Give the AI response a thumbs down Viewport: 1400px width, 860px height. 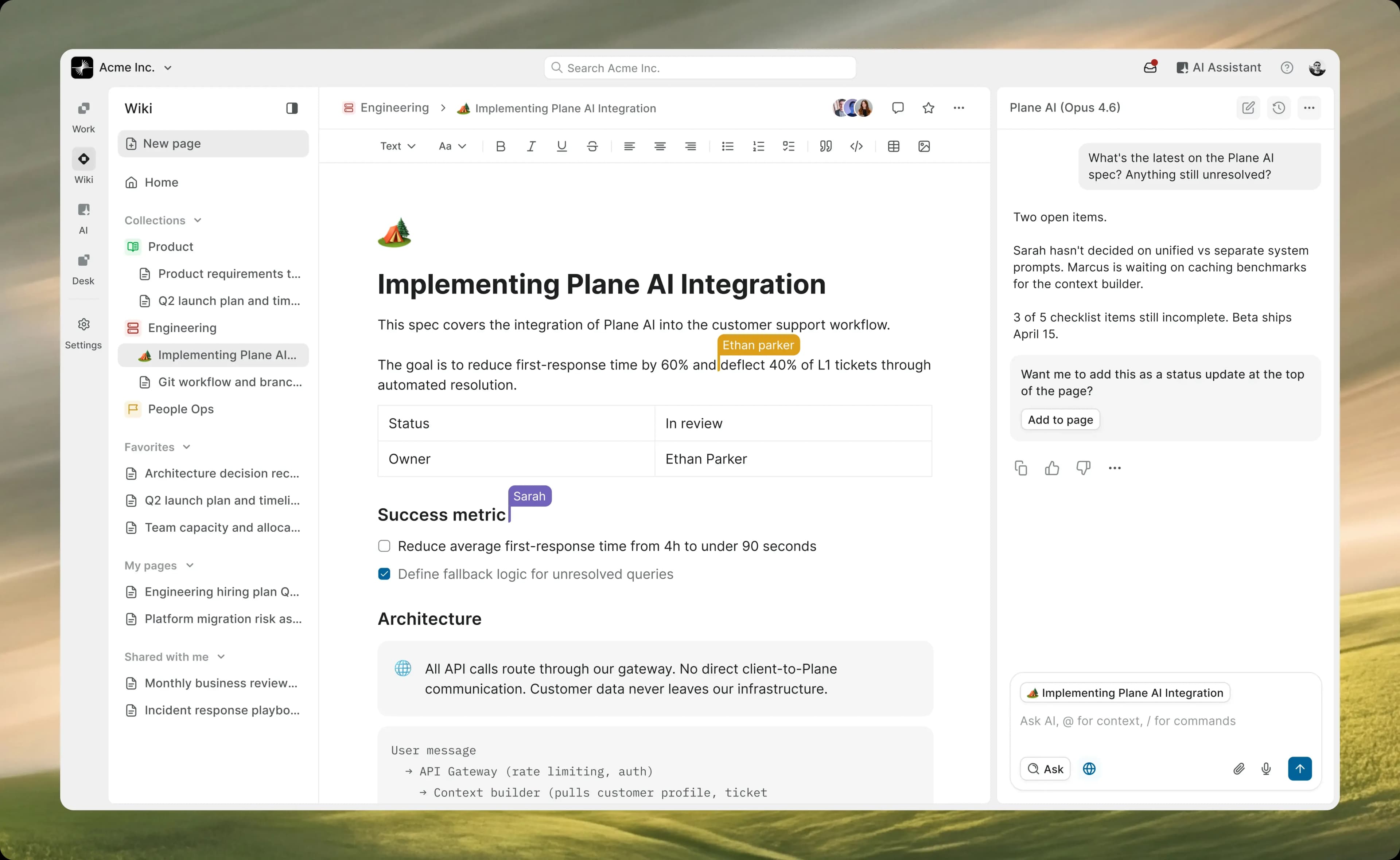[1084, 468]
